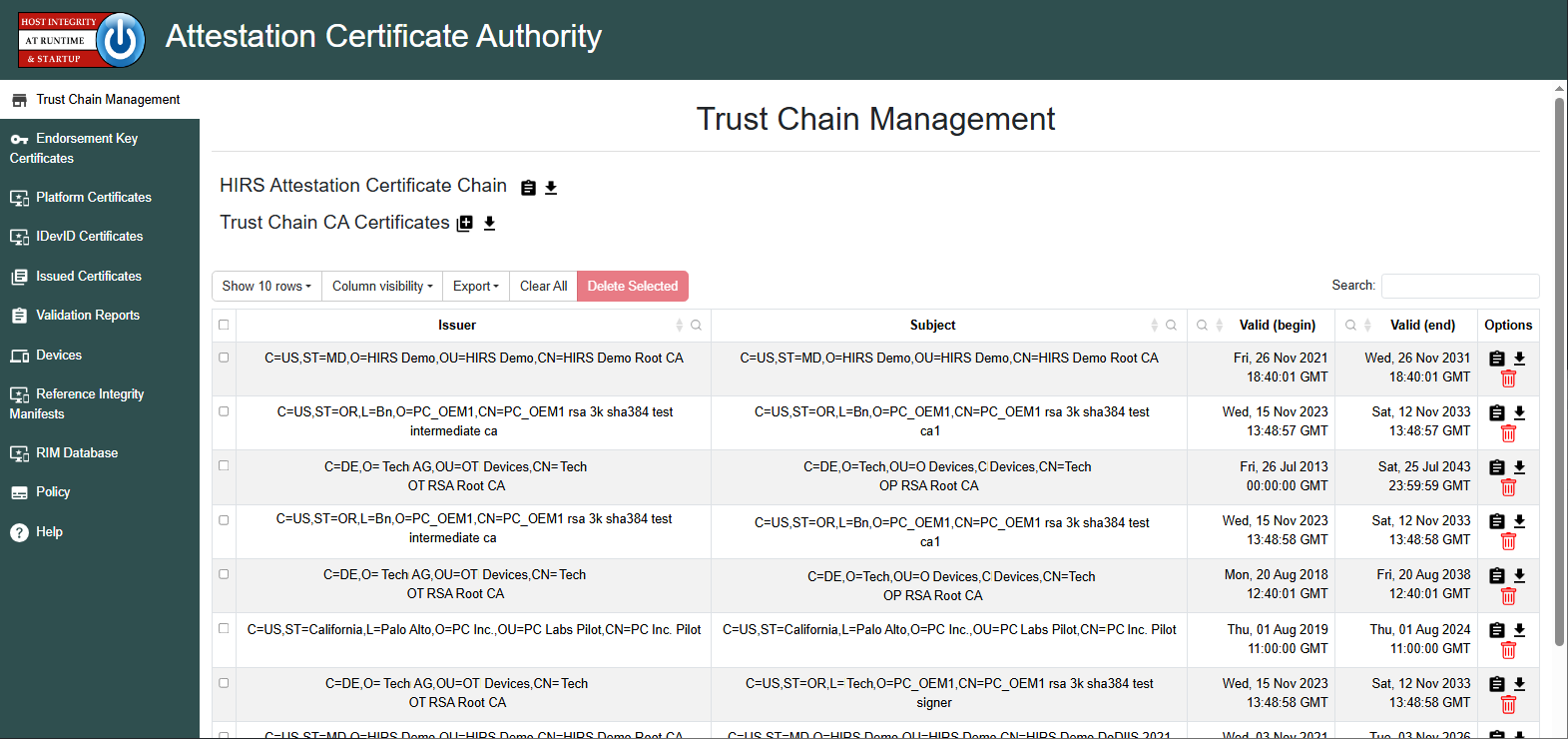Go to Validation Reports
1568x739 pixels.
(x=100, y=316)
